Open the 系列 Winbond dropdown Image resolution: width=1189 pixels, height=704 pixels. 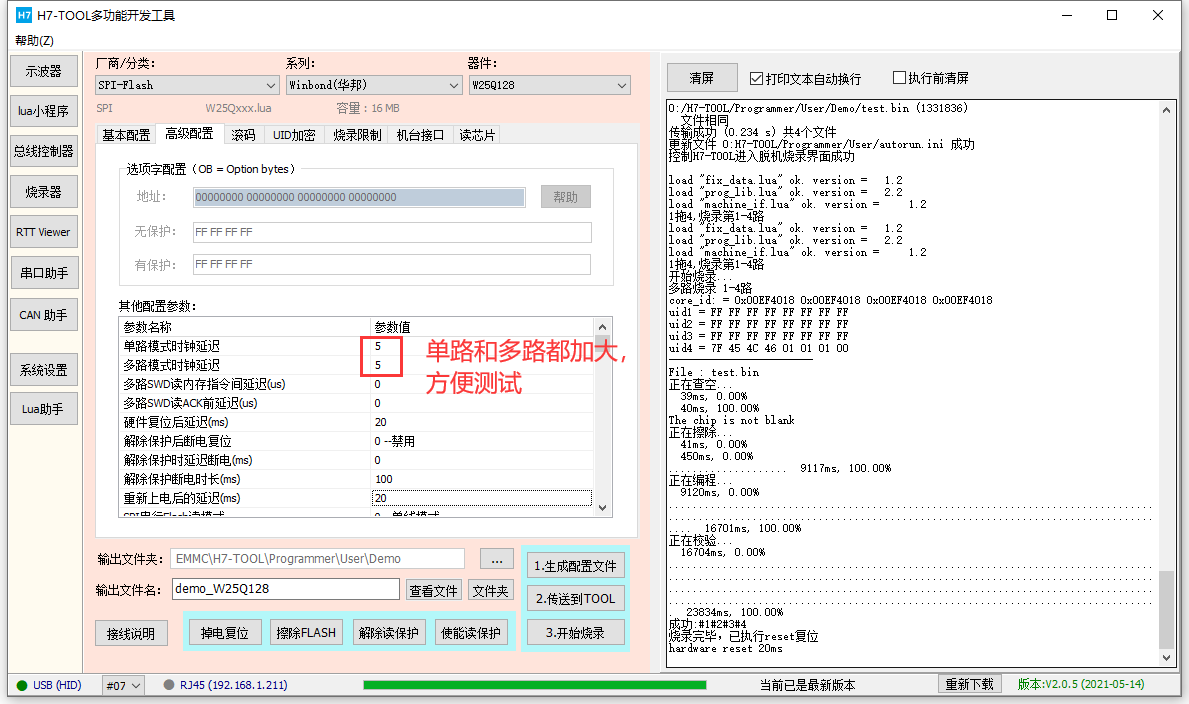(x=374, y=85)
